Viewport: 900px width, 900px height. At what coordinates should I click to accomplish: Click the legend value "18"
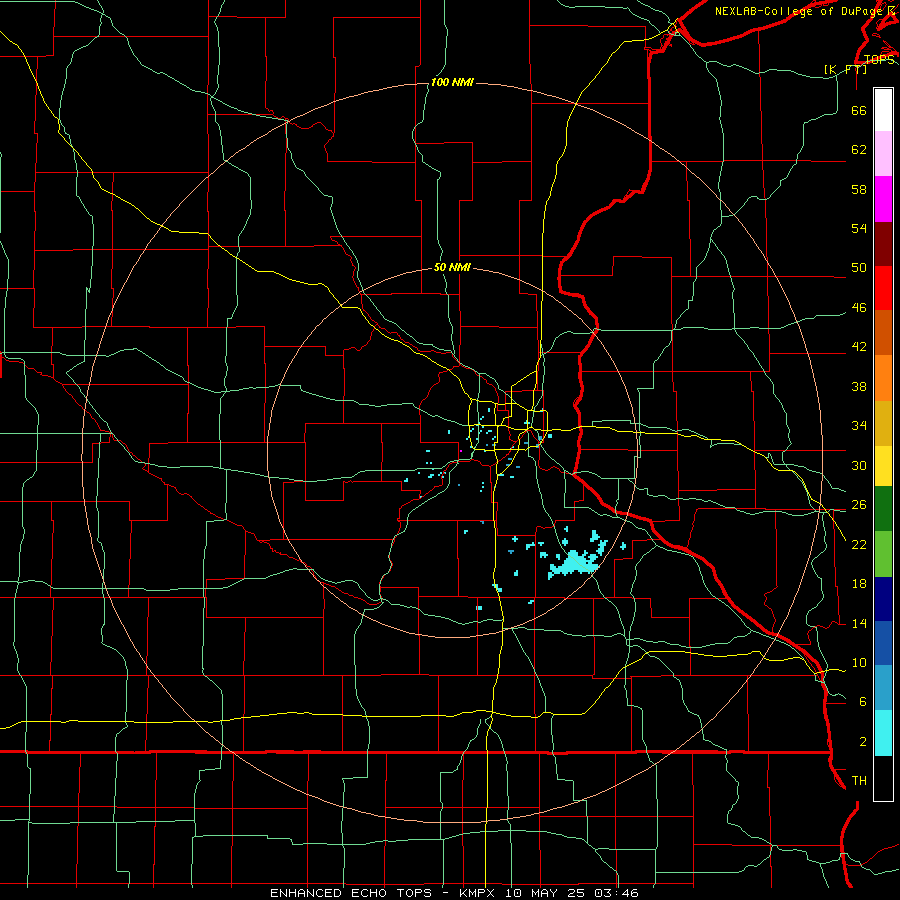[x=859, y=583]
